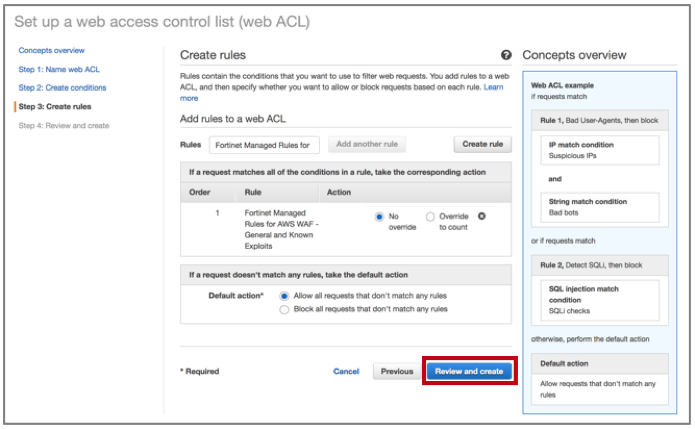Viewport: 695px width, 429px height.
Task: Open Concepts overview in sidebar
Action: [51, 50]
